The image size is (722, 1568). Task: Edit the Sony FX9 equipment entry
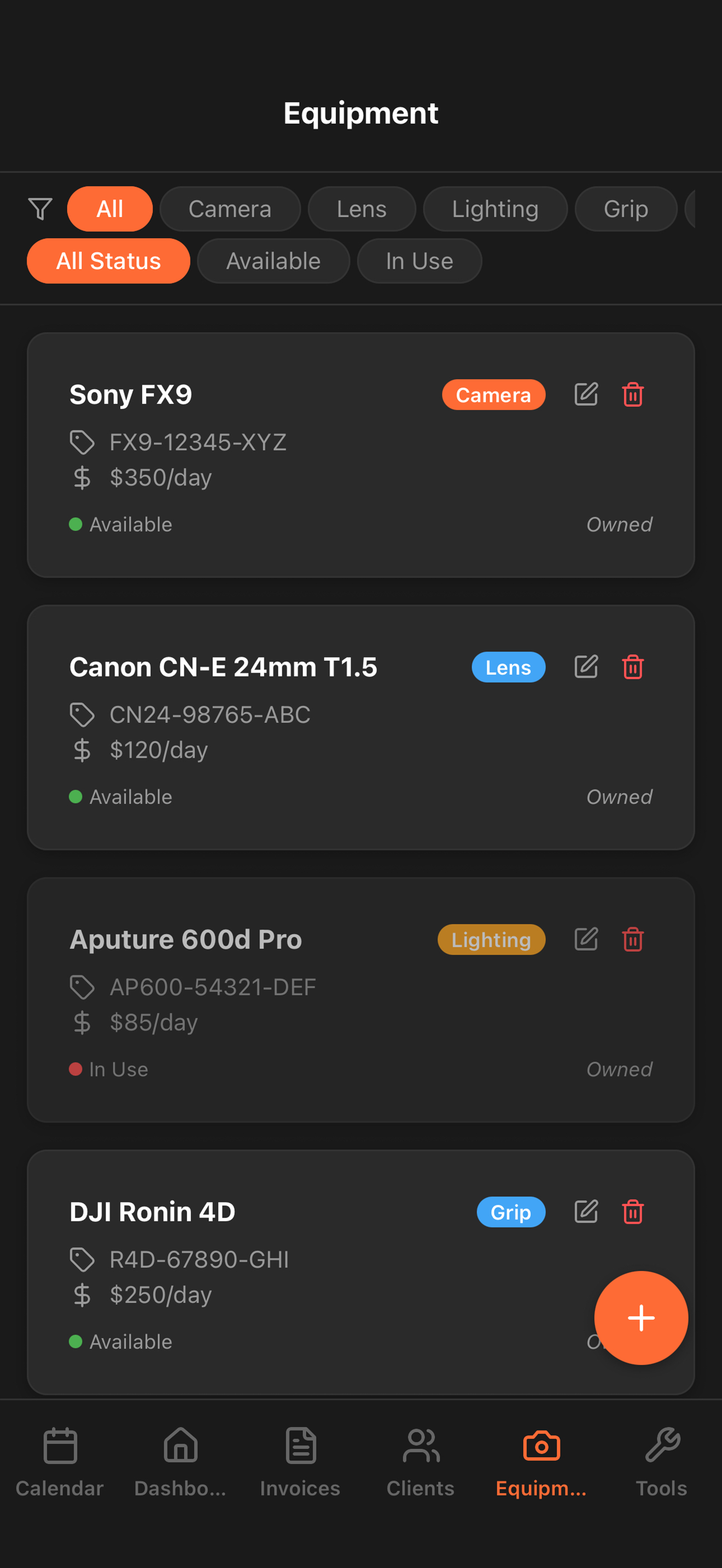[586, 394]
